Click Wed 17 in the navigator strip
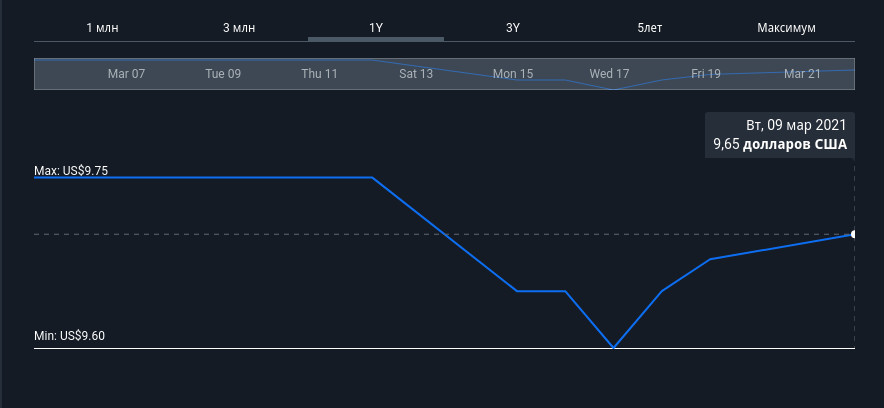 [609, 74]
